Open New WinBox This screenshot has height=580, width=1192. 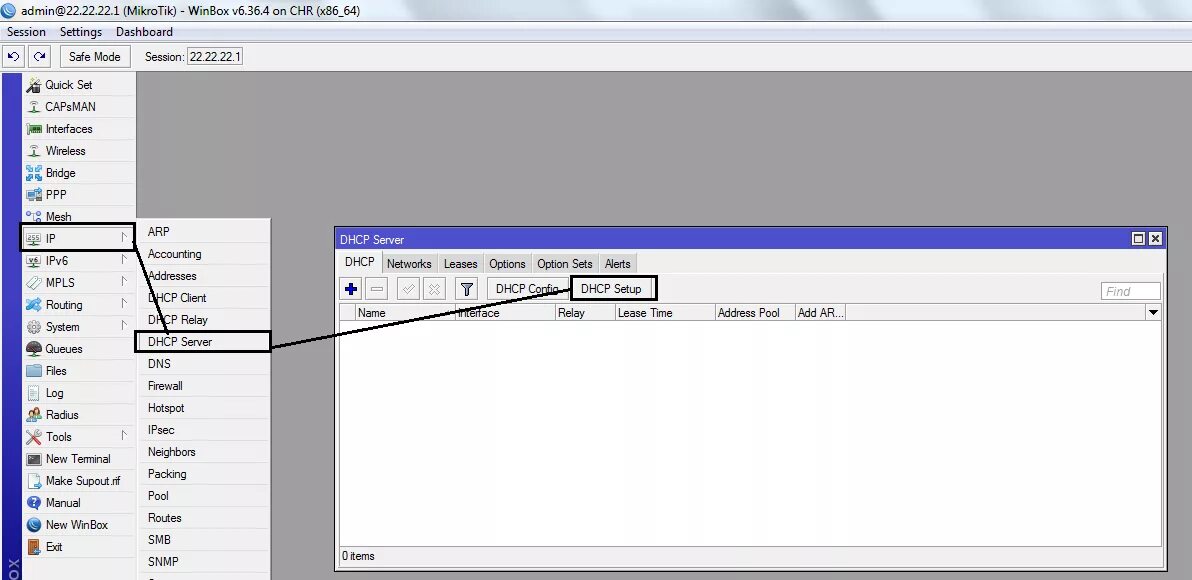click(x=76, y=525)
